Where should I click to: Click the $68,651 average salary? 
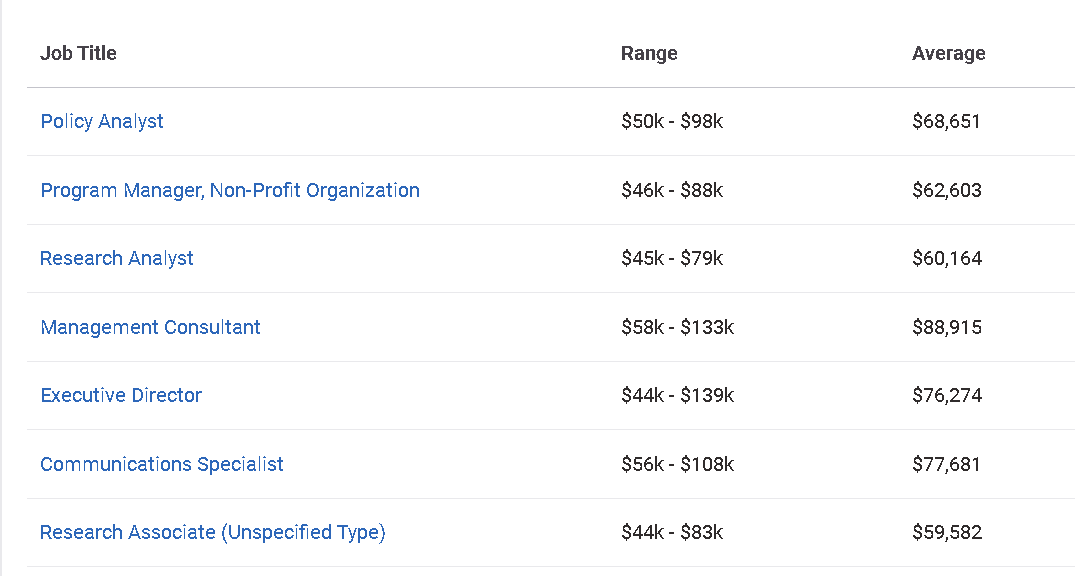(x=946, y=121)
